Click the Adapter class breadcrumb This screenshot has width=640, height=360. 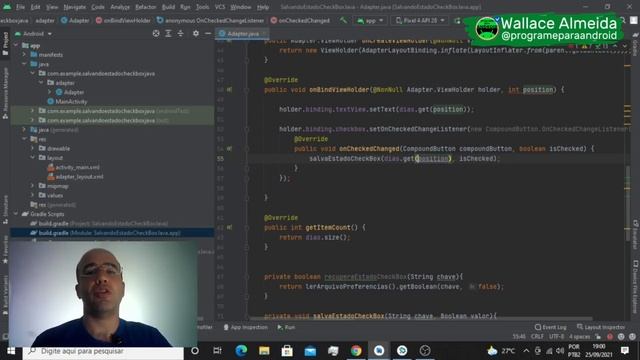(x=75, y=20)
